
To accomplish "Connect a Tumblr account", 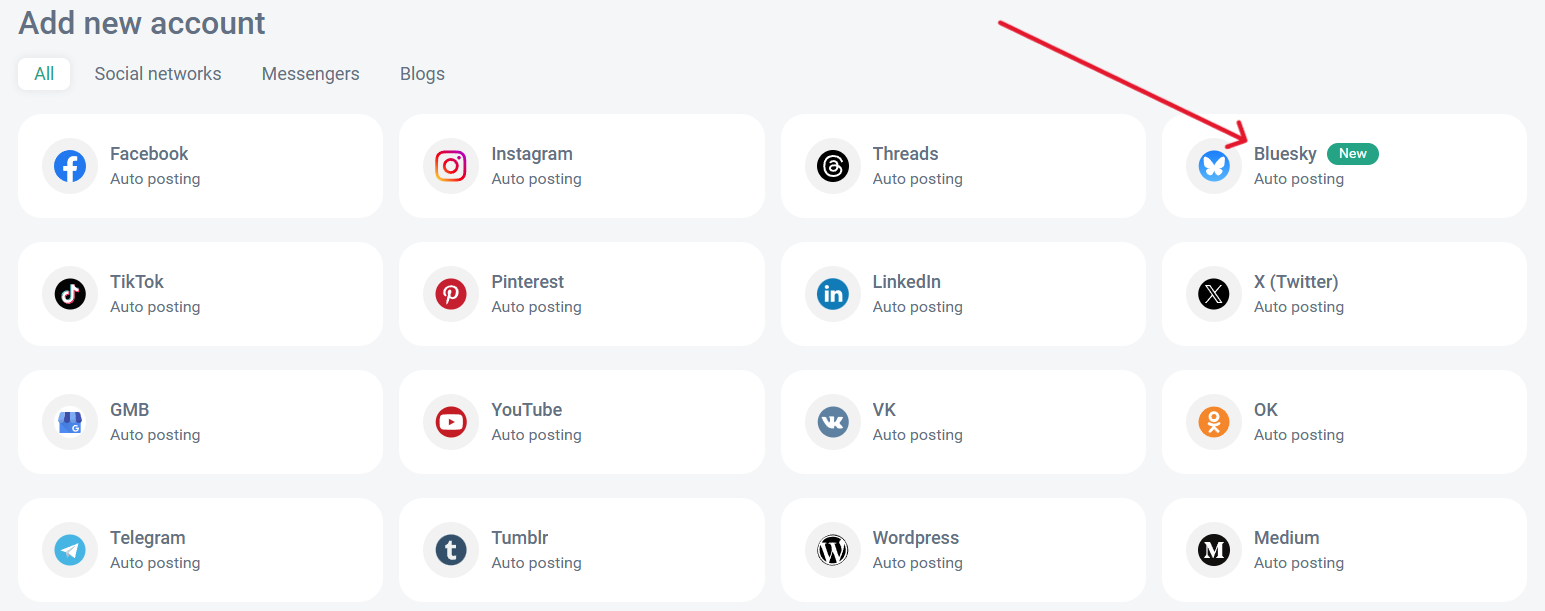I will click(x=581, y=550).
